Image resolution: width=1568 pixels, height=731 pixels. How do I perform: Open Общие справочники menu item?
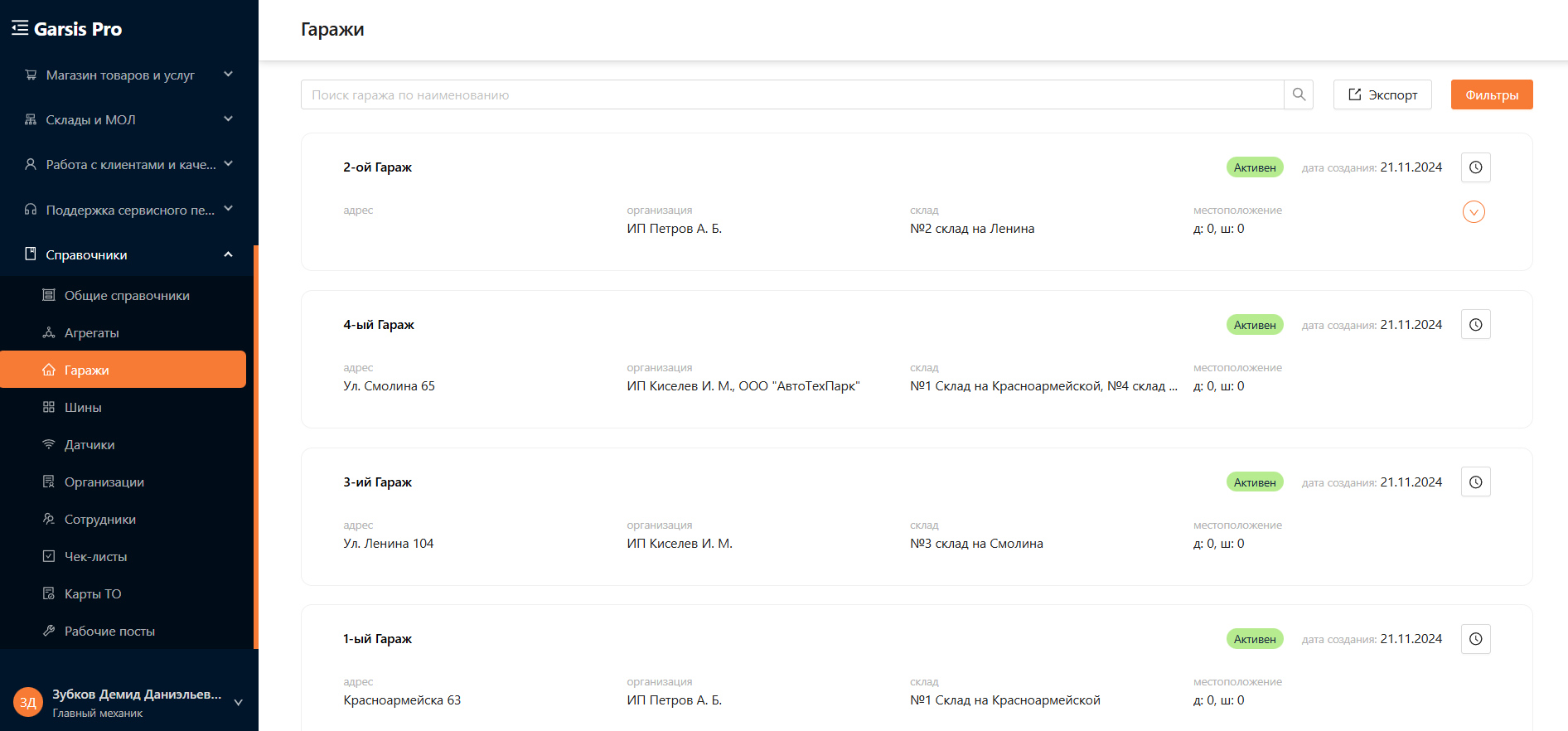[123, 295]
